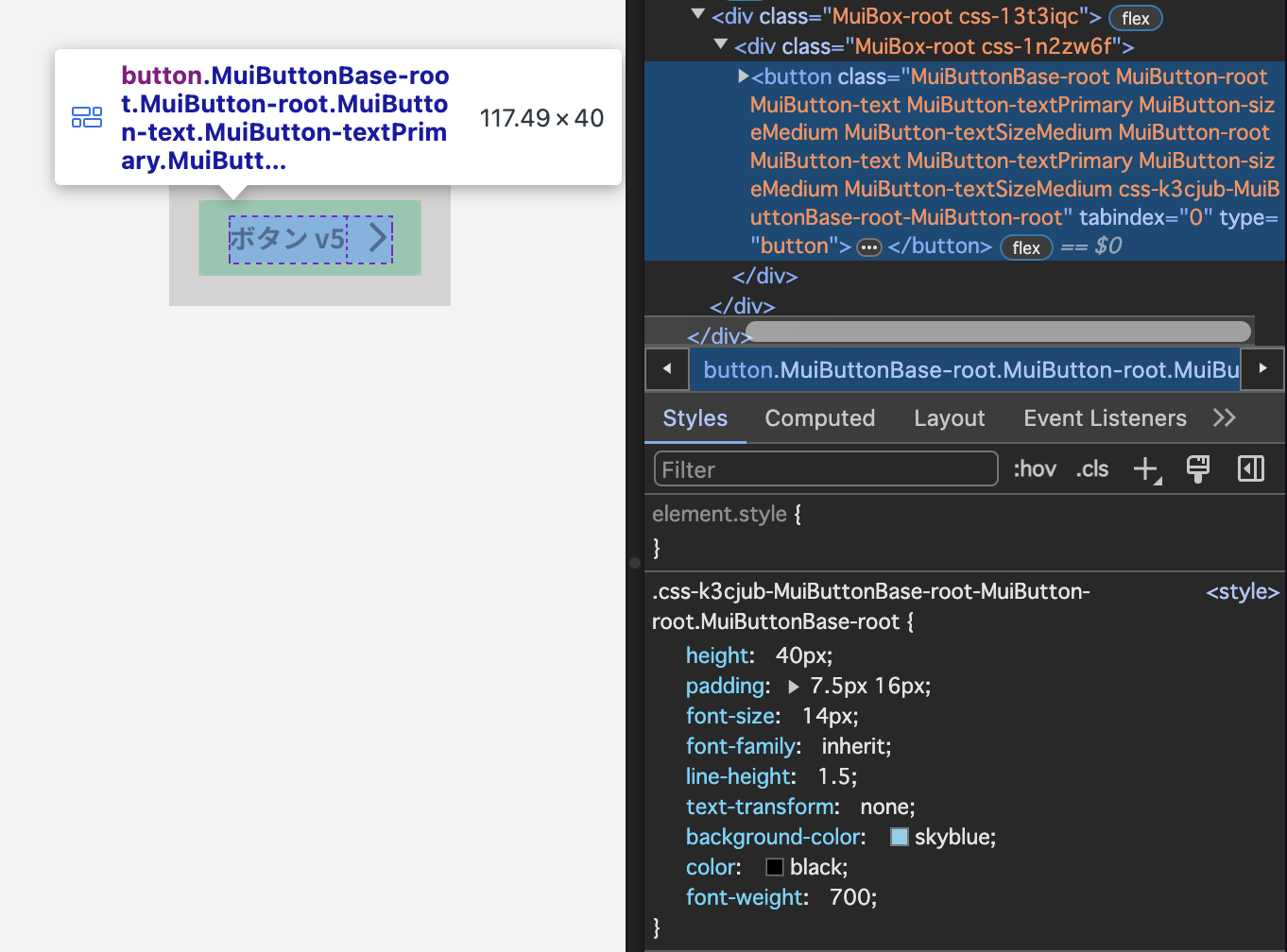Screen dimensions: 1287x952
Task: Open the <style> source link
Action: pyautogui.click(x=1243, y=591)
